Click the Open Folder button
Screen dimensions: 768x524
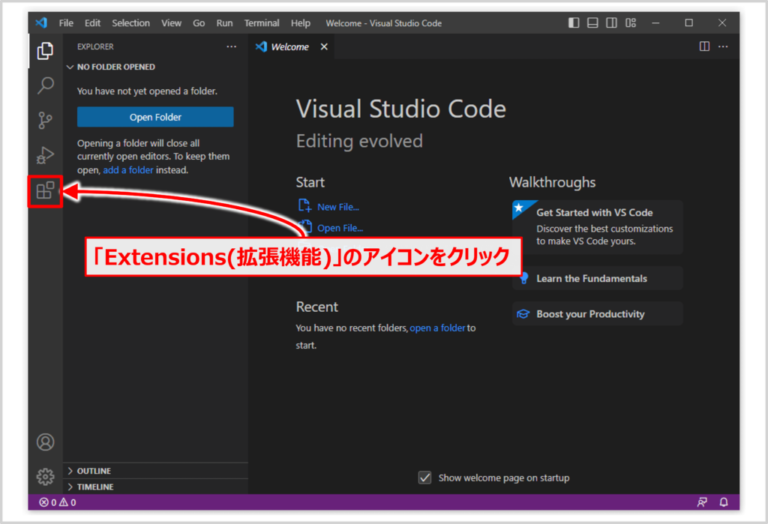click(155, 117)
